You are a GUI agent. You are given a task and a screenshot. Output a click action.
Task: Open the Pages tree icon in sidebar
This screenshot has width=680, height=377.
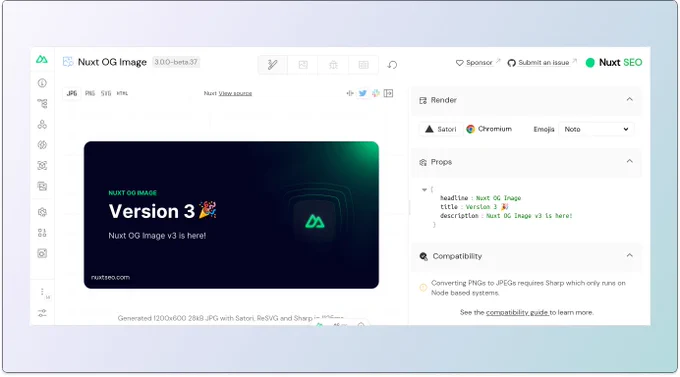[42, 104]
